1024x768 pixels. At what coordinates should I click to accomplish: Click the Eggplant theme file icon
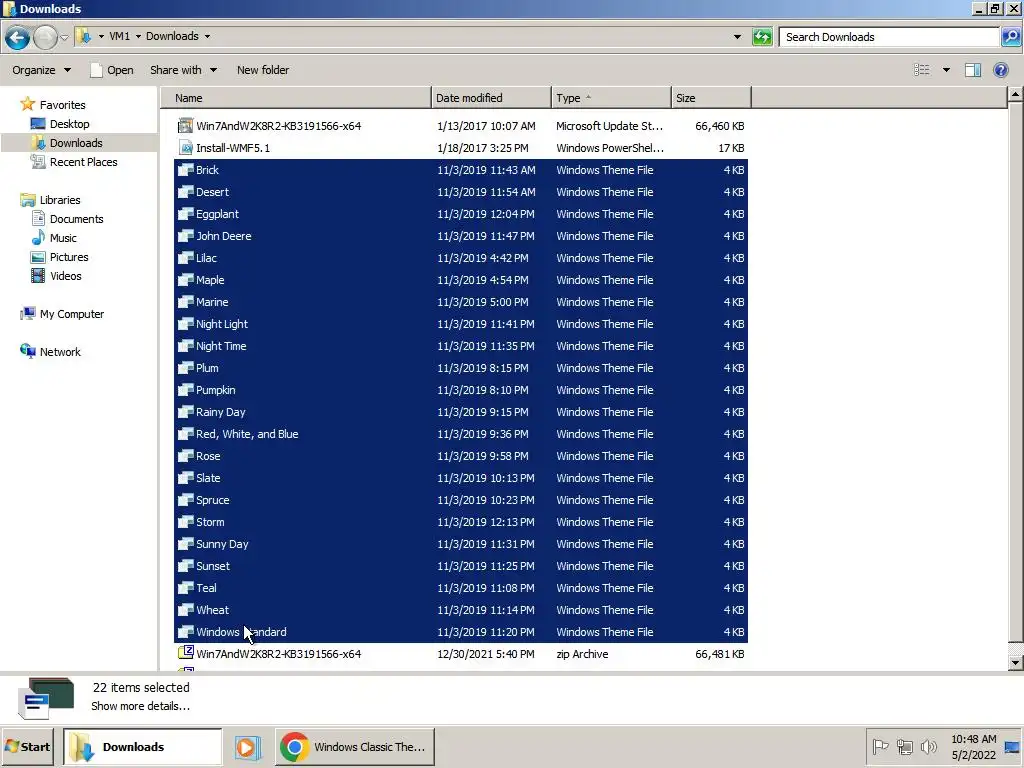[186, 214]
